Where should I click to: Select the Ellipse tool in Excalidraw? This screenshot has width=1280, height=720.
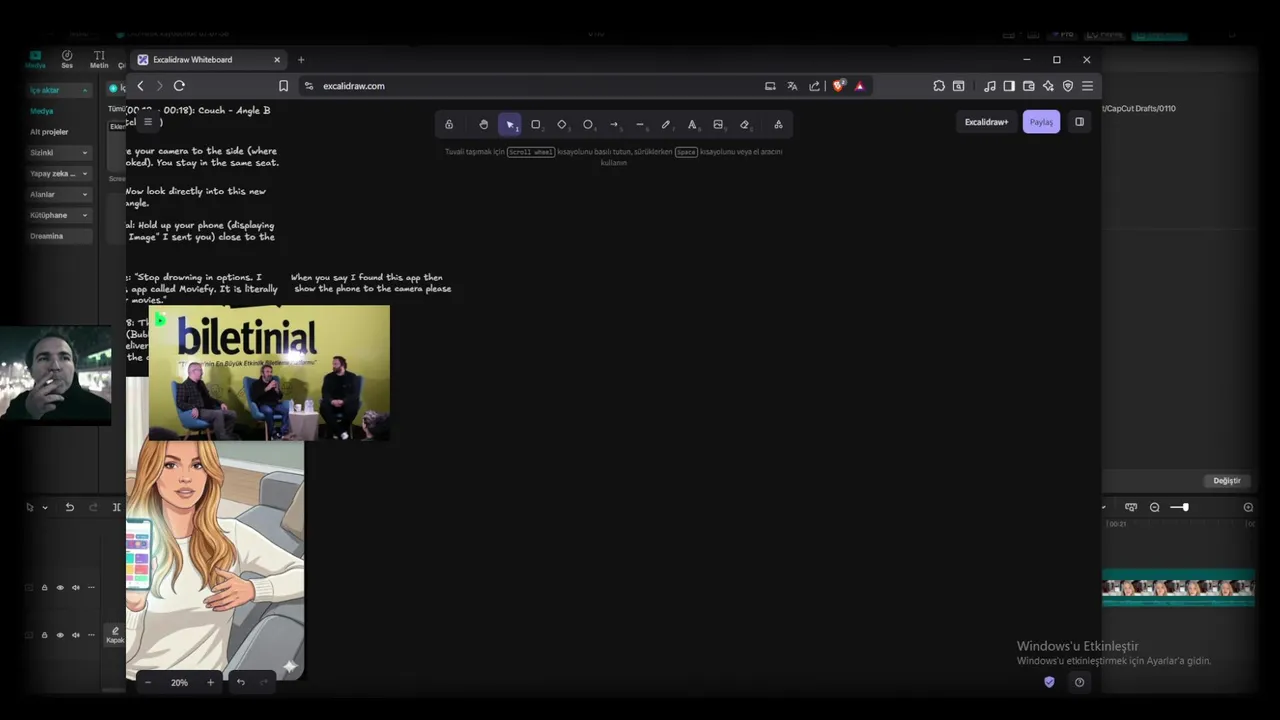pos(588,124)
